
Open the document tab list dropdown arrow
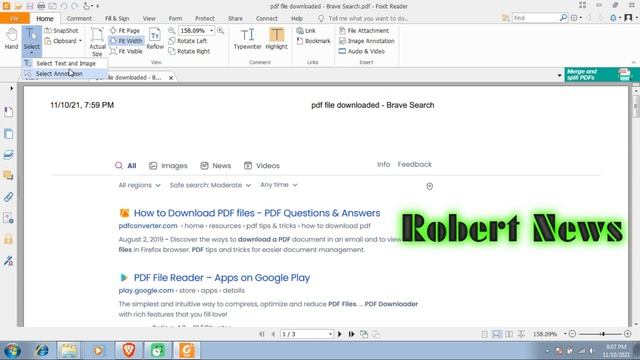560,76
